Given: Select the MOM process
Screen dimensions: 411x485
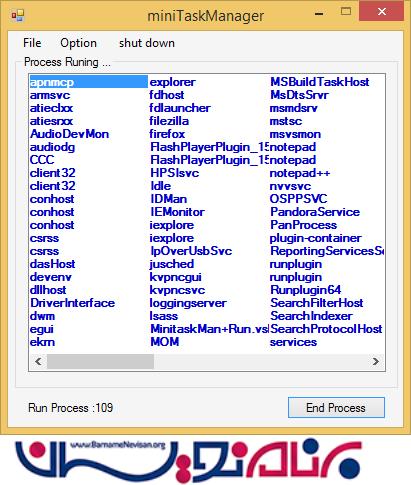Looking at the screenshot, I should tap(165, 342).
